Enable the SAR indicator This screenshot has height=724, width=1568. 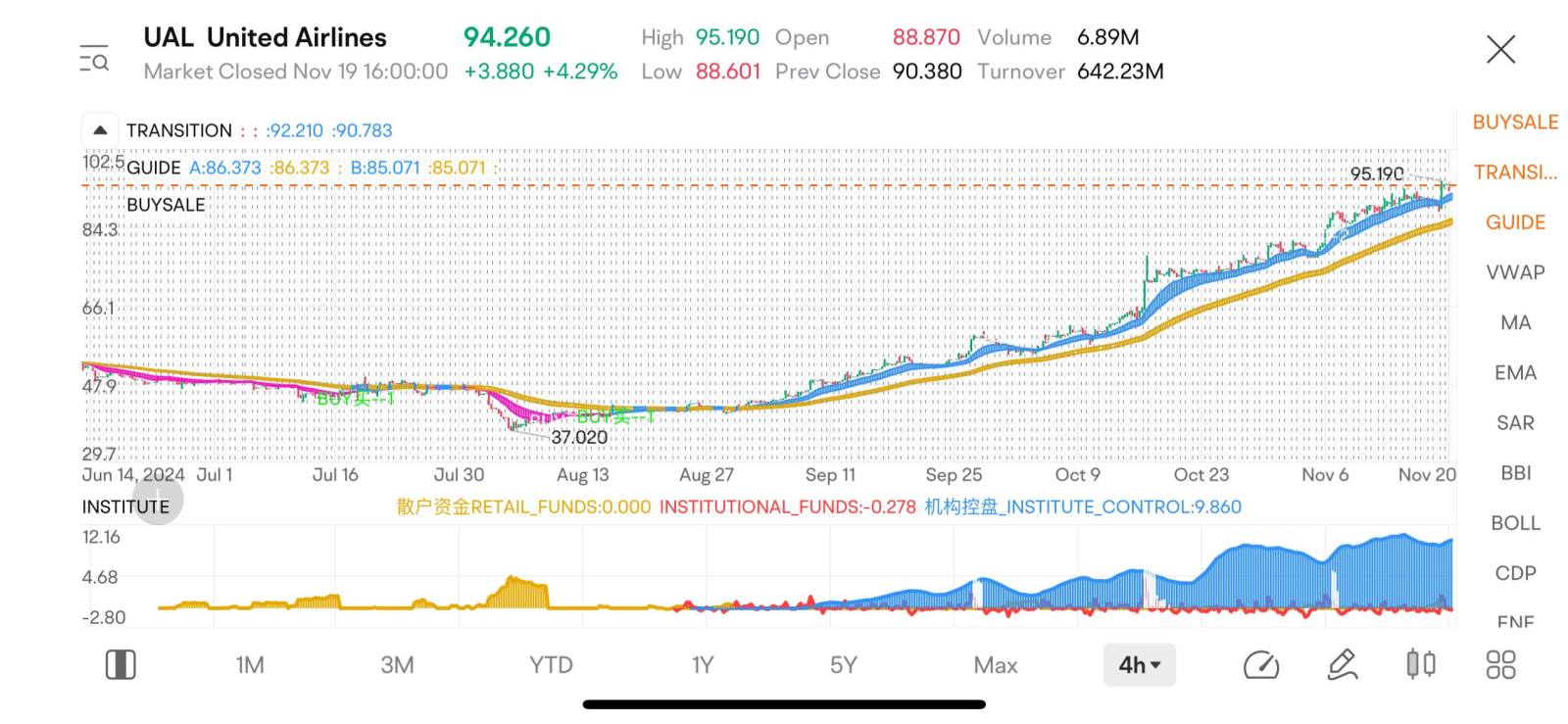pyautogui.click(x=1515, y=423)
